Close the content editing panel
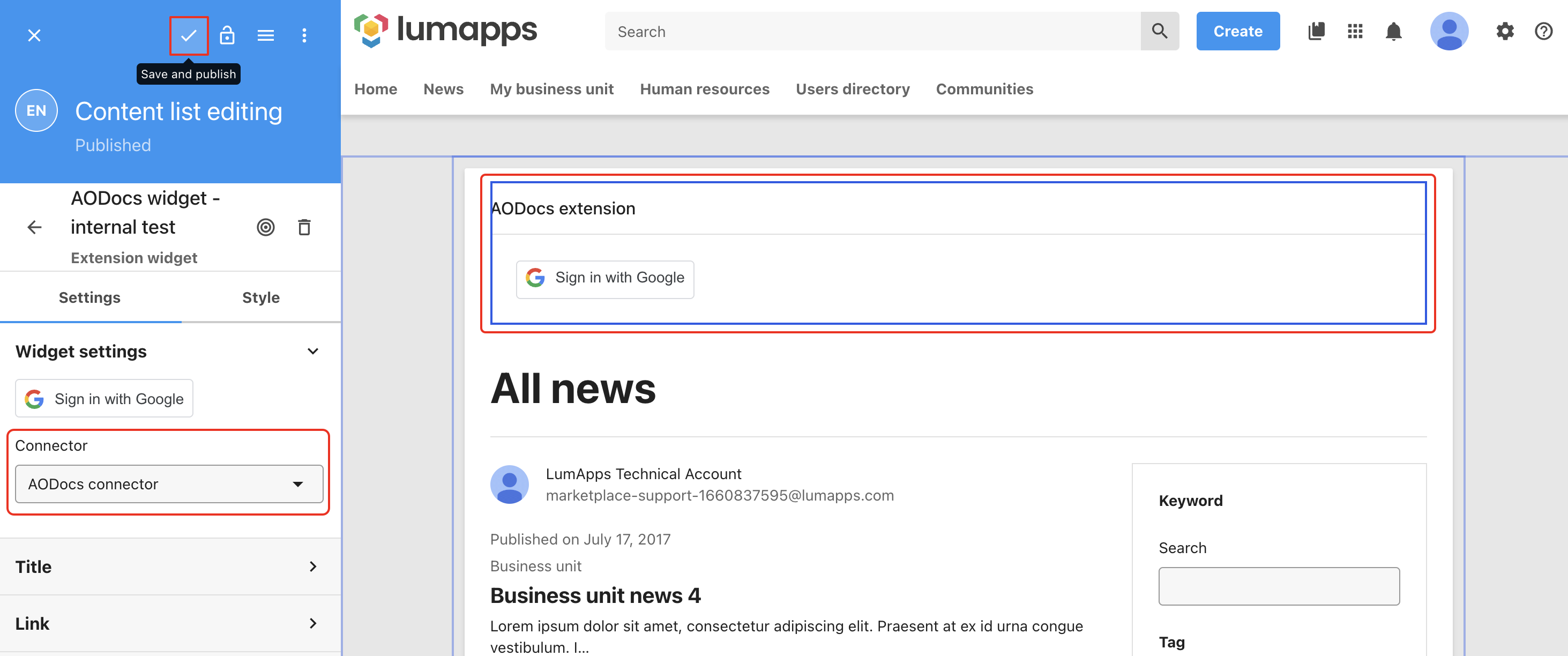The height and width of the screenshot is (656, 1568). click(34, 35)
